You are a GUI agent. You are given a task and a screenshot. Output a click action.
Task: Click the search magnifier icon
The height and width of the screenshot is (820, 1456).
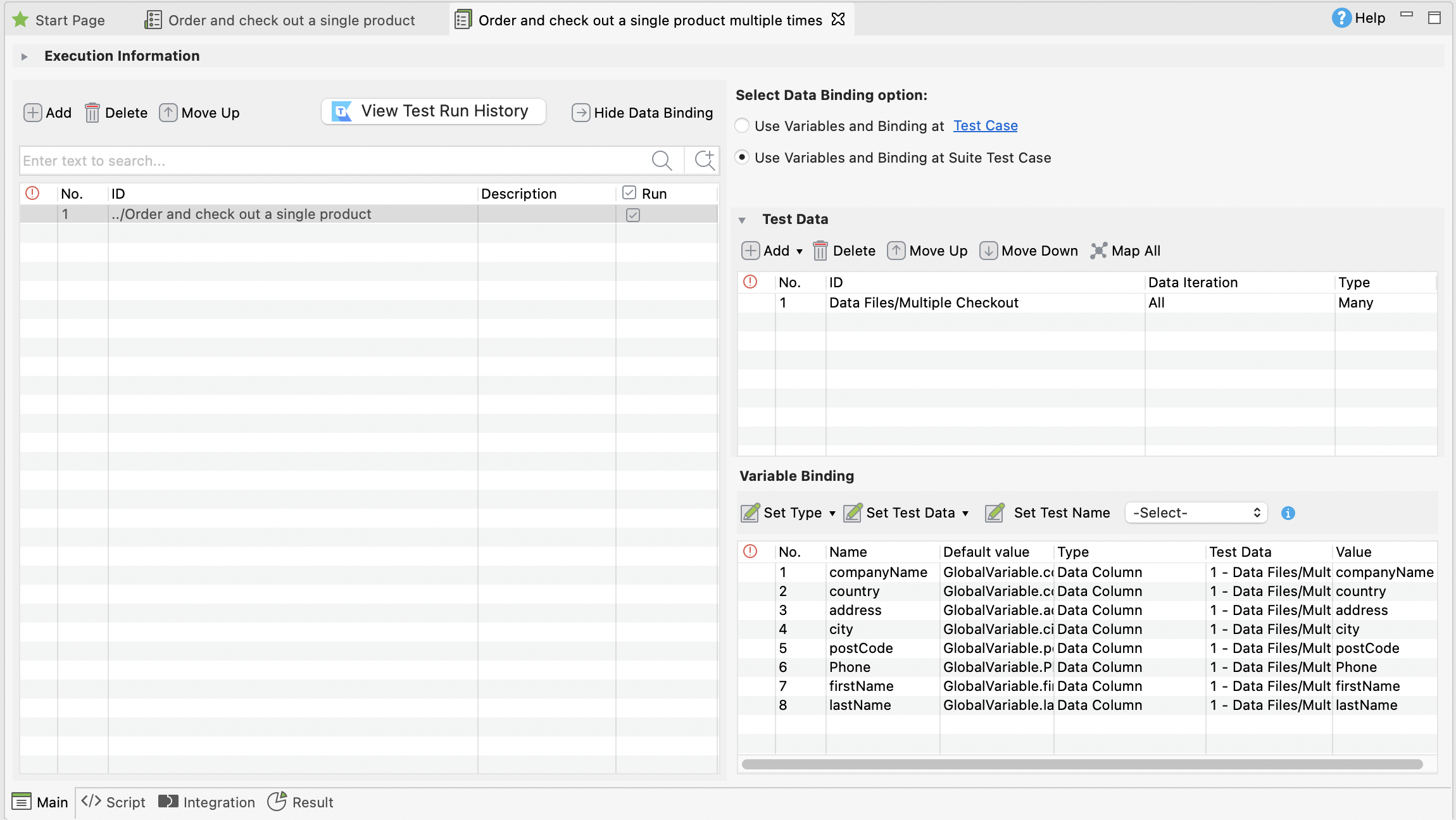pos(662,161)
